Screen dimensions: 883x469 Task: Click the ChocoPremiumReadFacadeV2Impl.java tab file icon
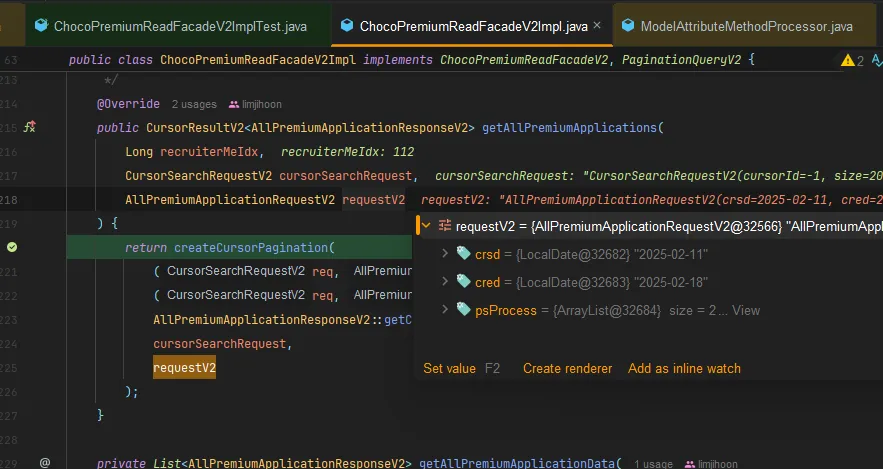coord(347,25)
